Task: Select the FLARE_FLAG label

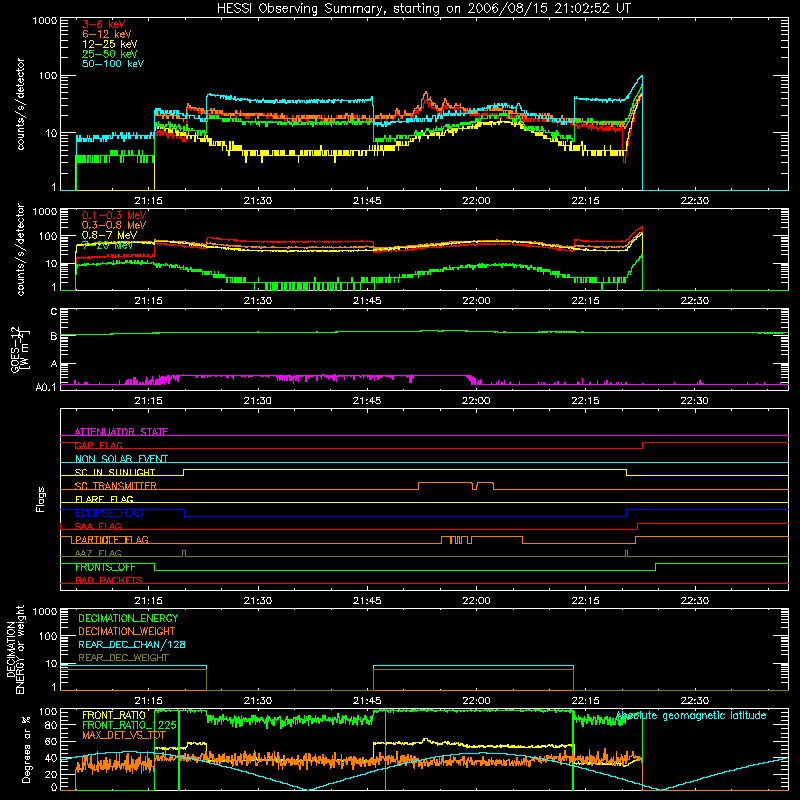Action: 104,499
